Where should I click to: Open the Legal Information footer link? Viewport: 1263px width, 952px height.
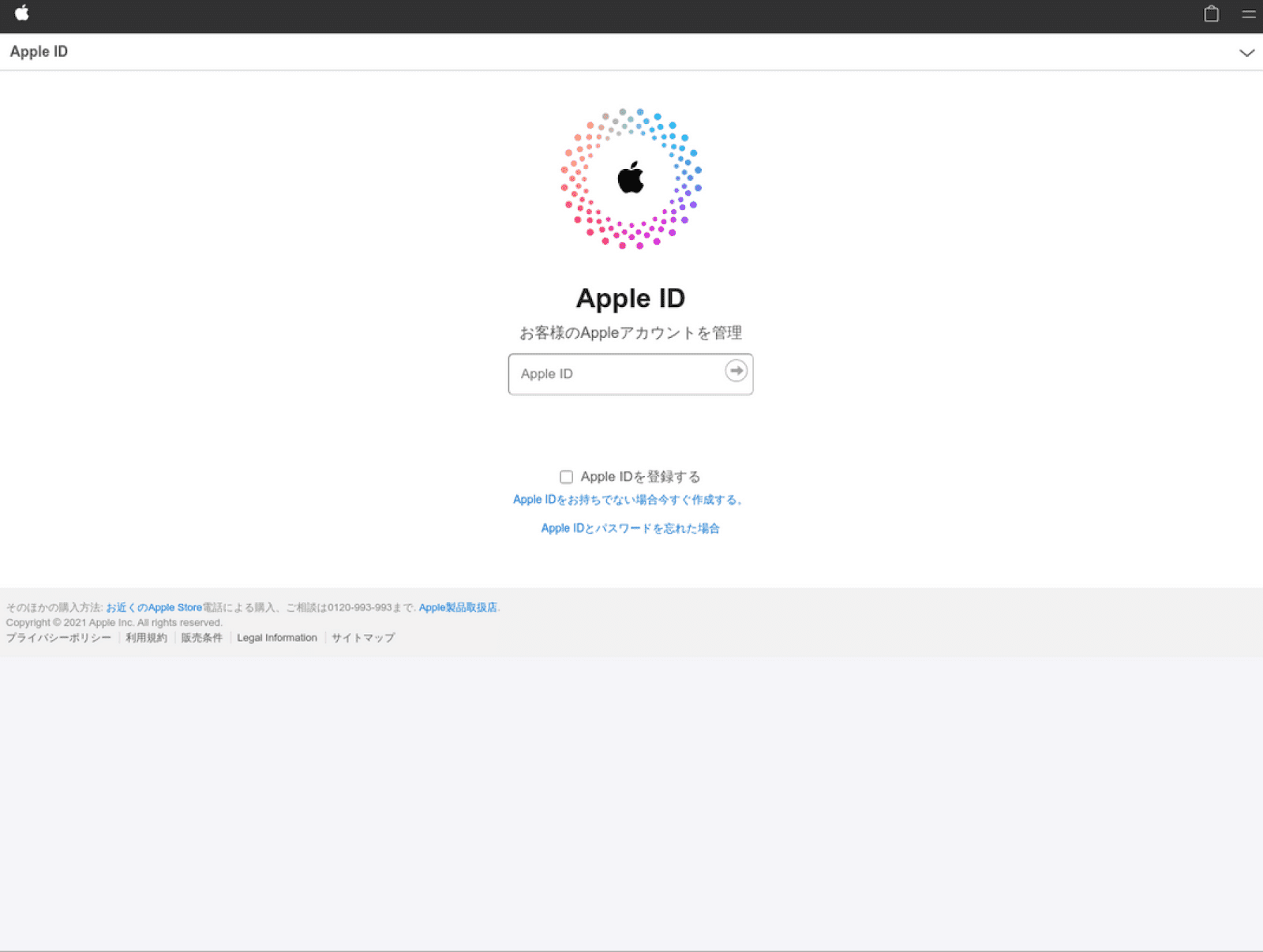point(277,638)
